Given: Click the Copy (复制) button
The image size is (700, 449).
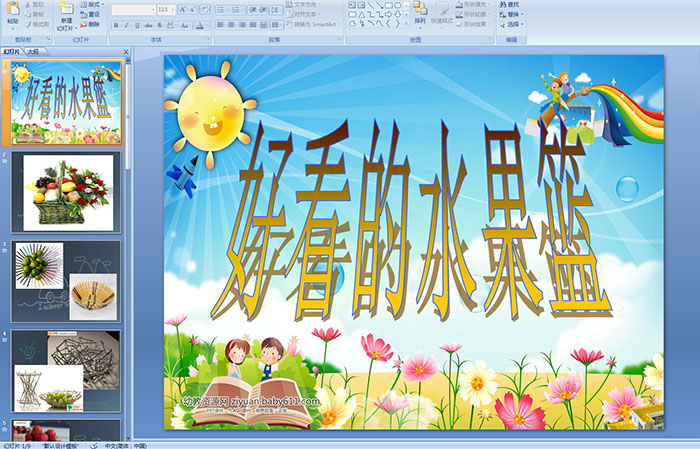Looking at the screenshot, I should coord(34,14).
